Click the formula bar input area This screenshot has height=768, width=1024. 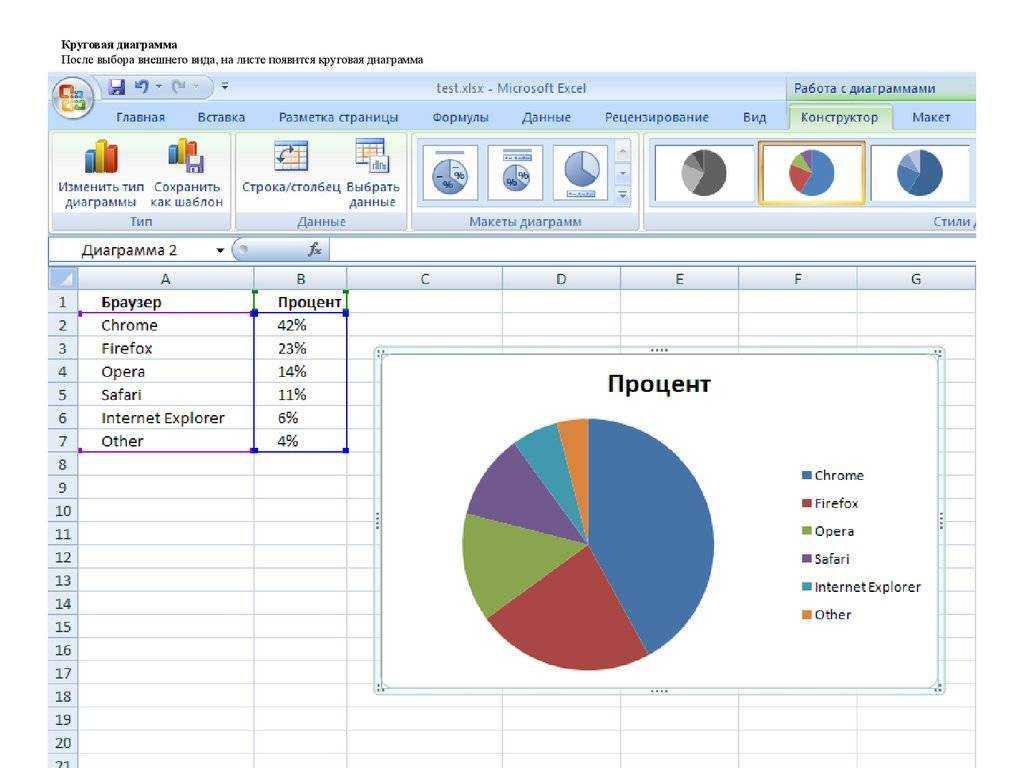(x=652, y=250)
